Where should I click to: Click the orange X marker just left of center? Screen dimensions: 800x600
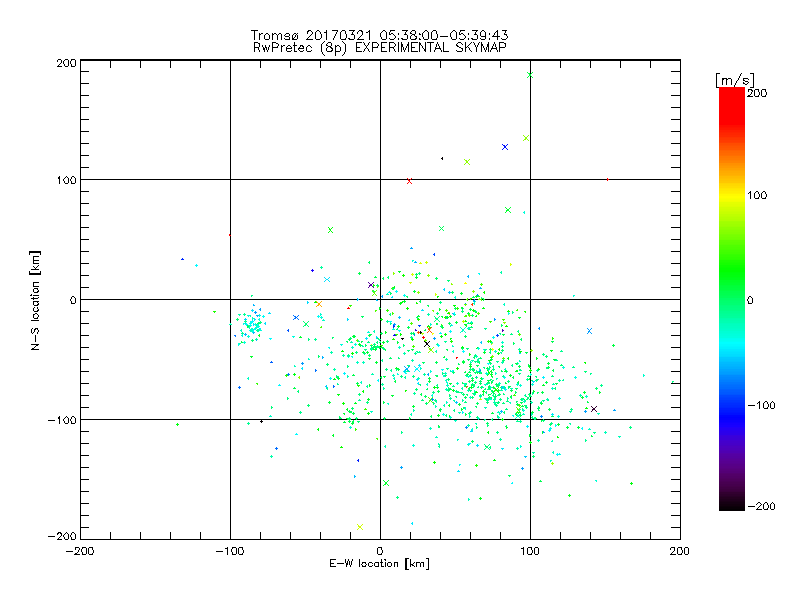click(319, 304)
